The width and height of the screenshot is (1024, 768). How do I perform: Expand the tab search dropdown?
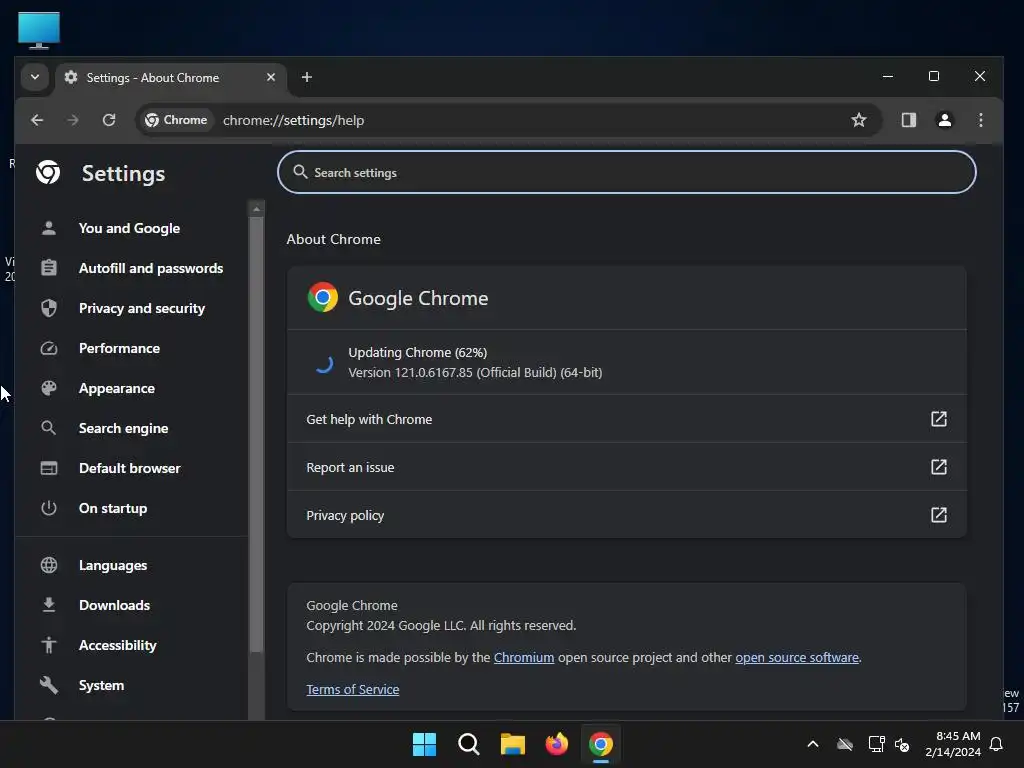[x=35, y=77]
